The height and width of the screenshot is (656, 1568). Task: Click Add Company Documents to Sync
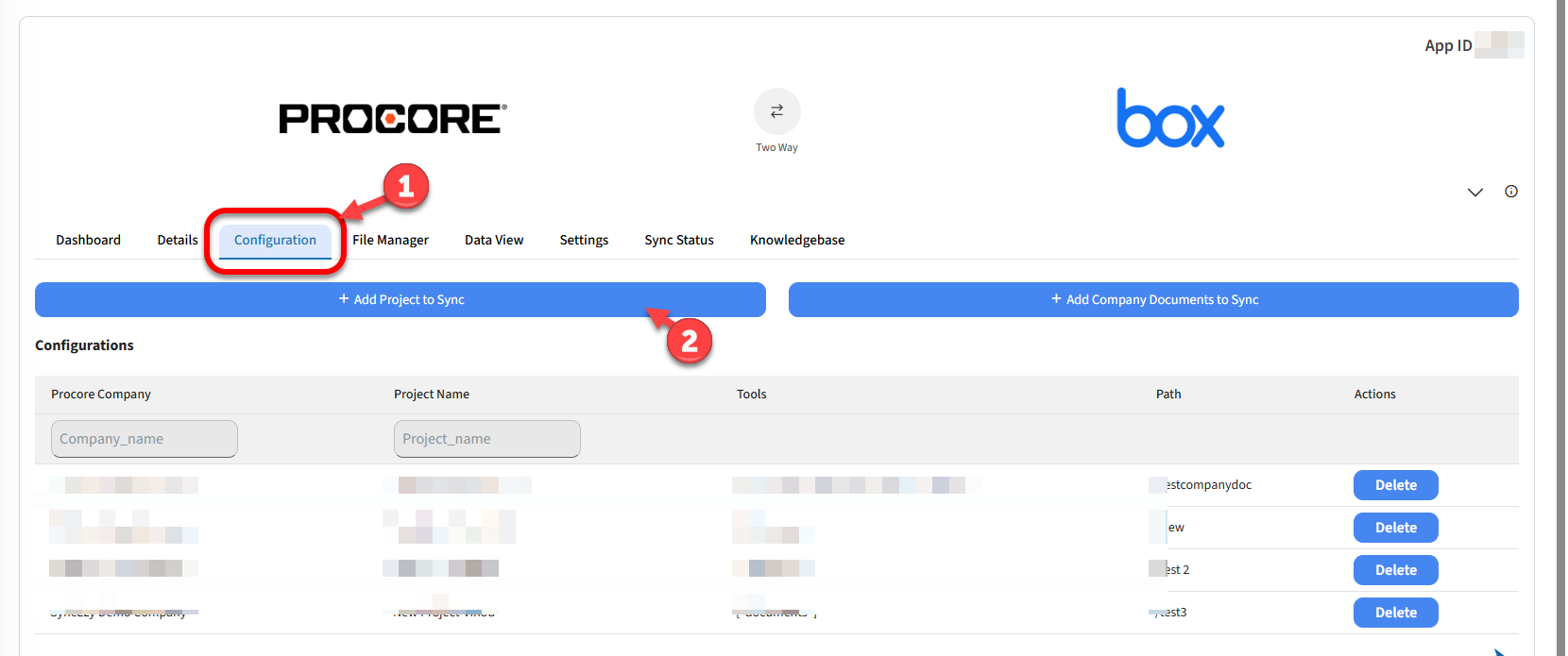click(x=1153, y=299)
